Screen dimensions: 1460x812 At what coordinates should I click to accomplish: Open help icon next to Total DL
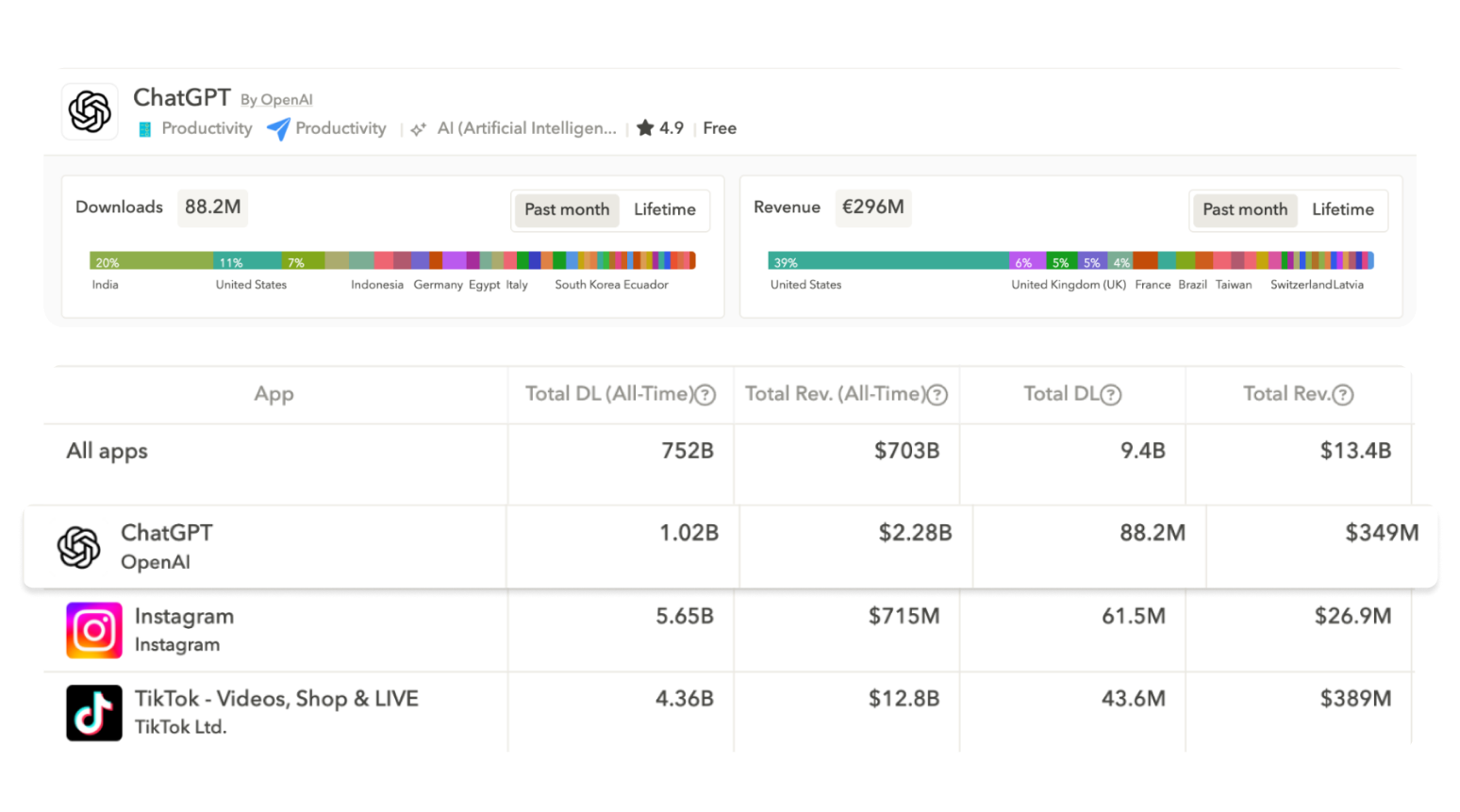(x=1111, y=395)
